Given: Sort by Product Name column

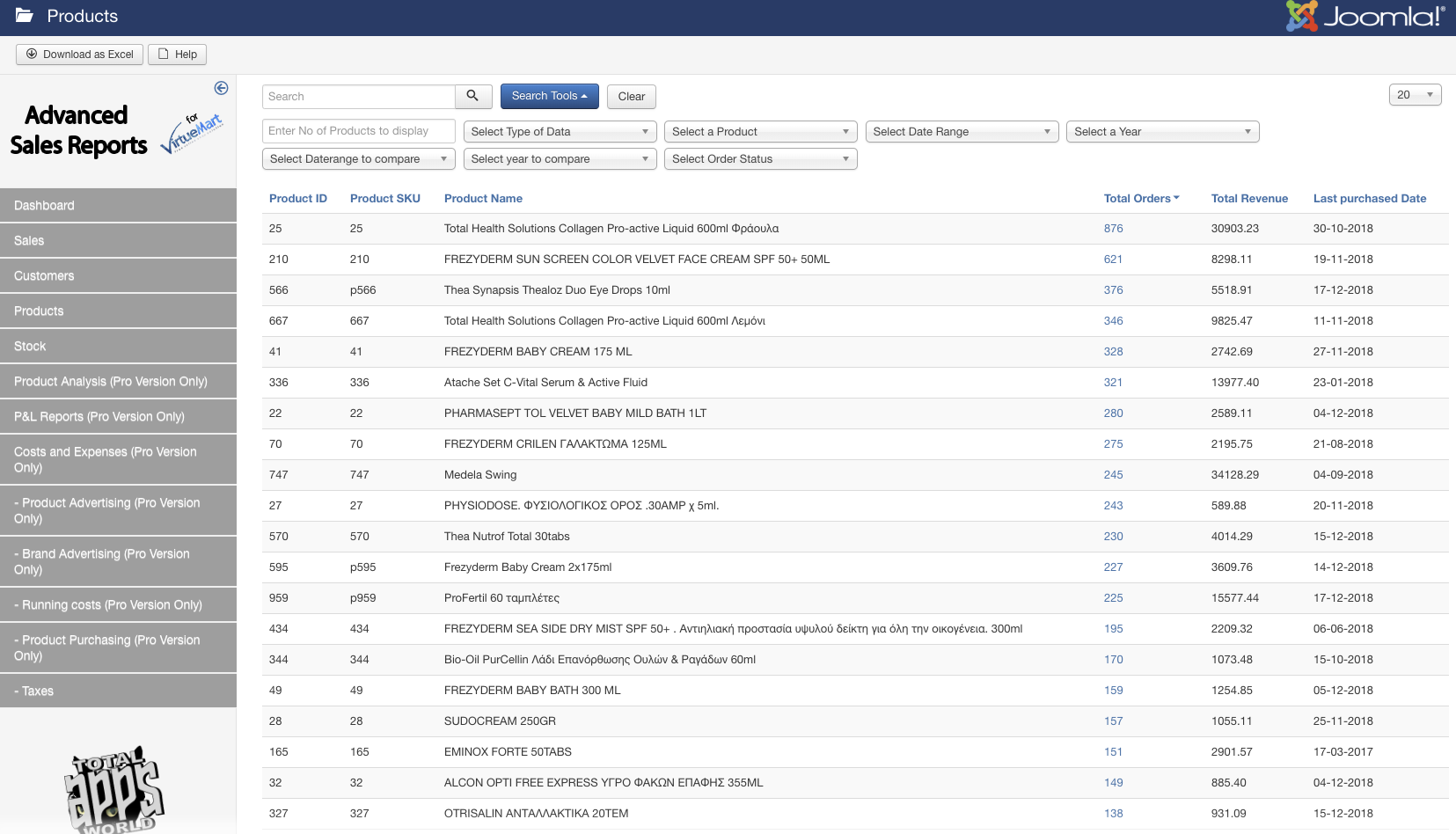Looking at the screenshot, I should pyautogui.click(x=483, y=199).
